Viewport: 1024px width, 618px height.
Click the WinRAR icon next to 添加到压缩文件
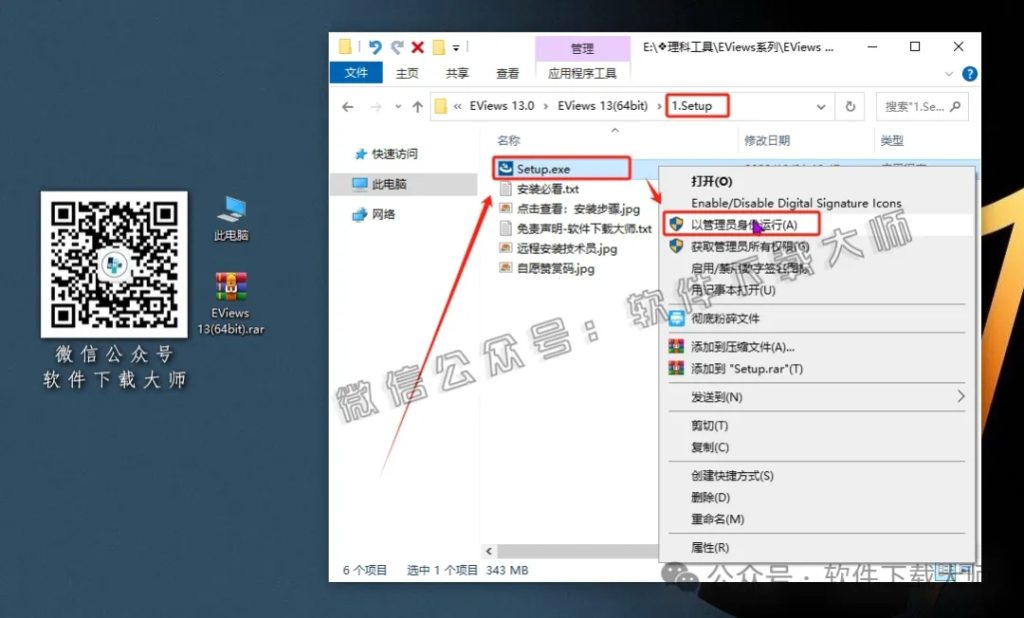[x=674, y=346]
